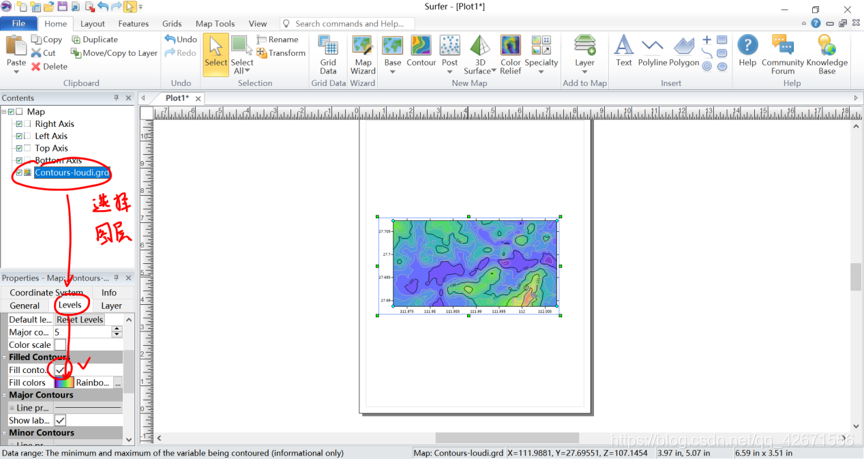Open the File menu
This screenshot has height=459, width=864.
(19, 23)
